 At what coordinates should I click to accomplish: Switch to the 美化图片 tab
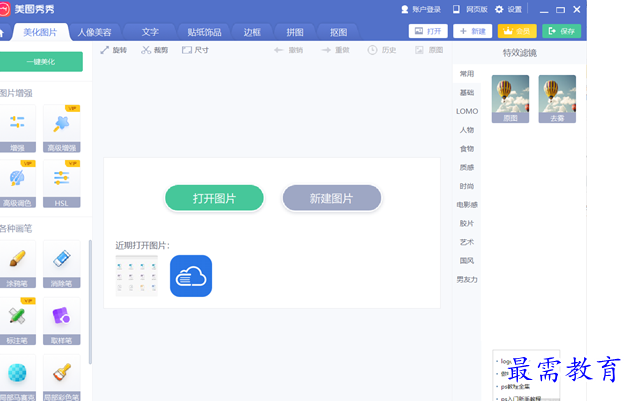[40, 32]
